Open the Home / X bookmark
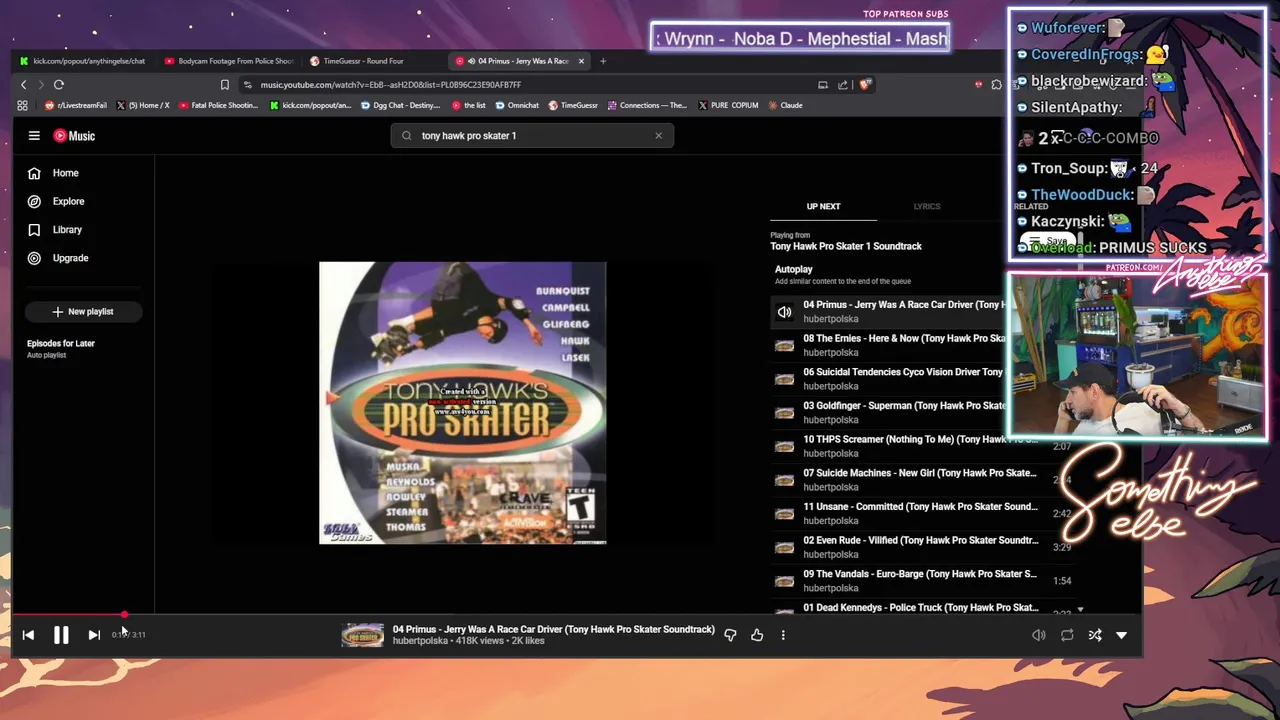This screenshot has width=1280, height=720. point(143,105)
